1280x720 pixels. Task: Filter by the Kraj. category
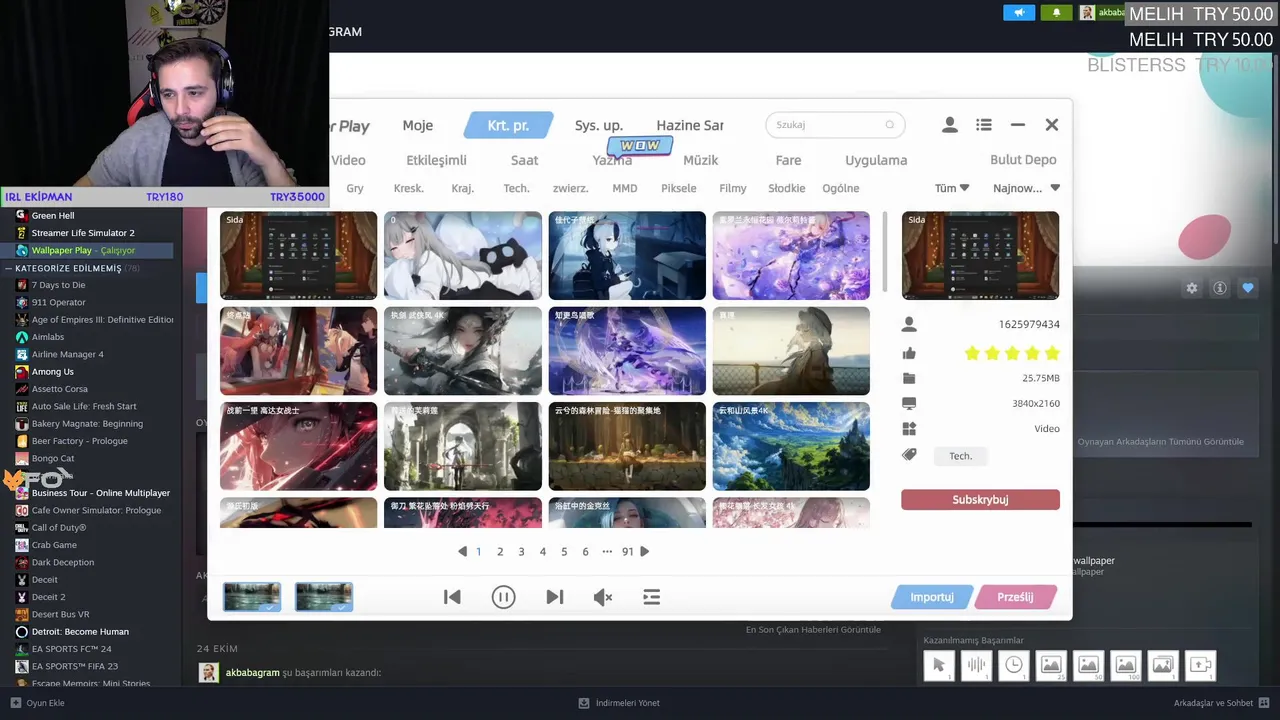pos(463,188)
